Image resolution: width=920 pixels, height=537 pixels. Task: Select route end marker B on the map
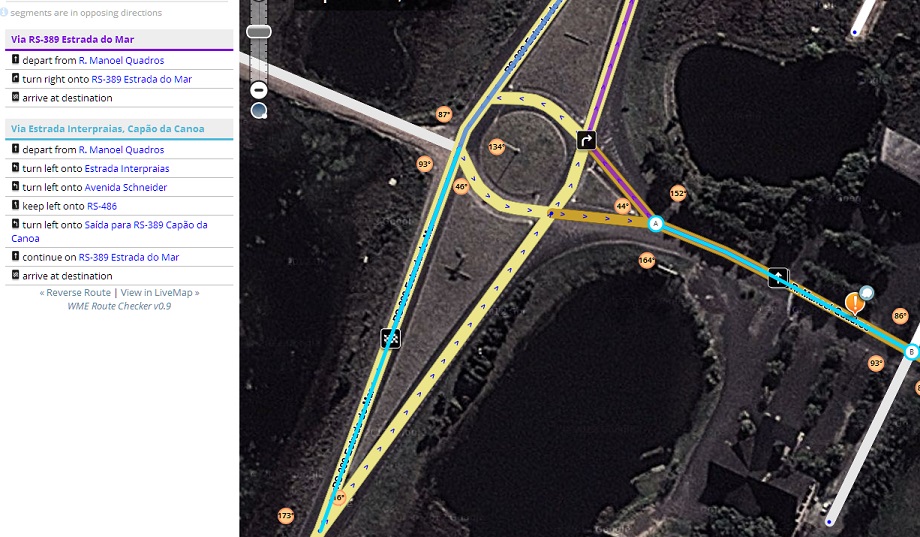[x=911, y=352]
